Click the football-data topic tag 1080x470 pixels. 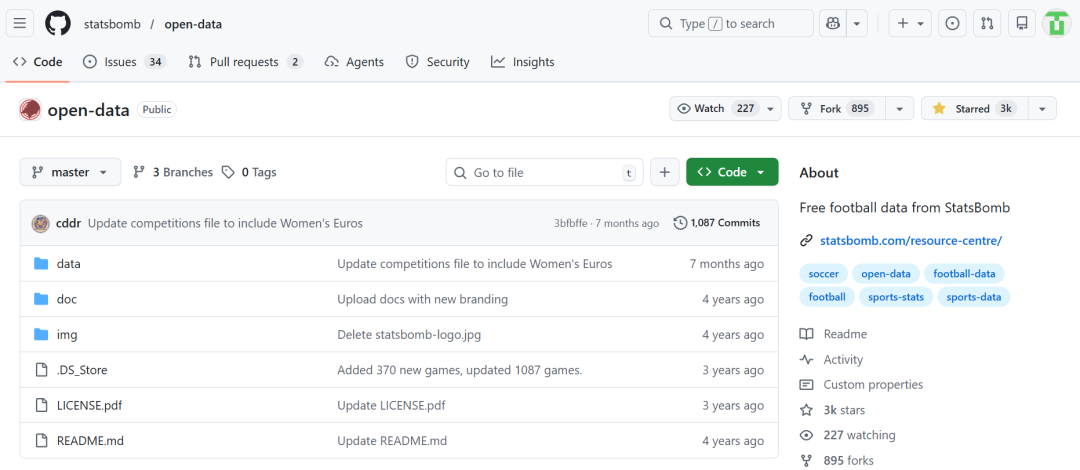coord(964,273)
